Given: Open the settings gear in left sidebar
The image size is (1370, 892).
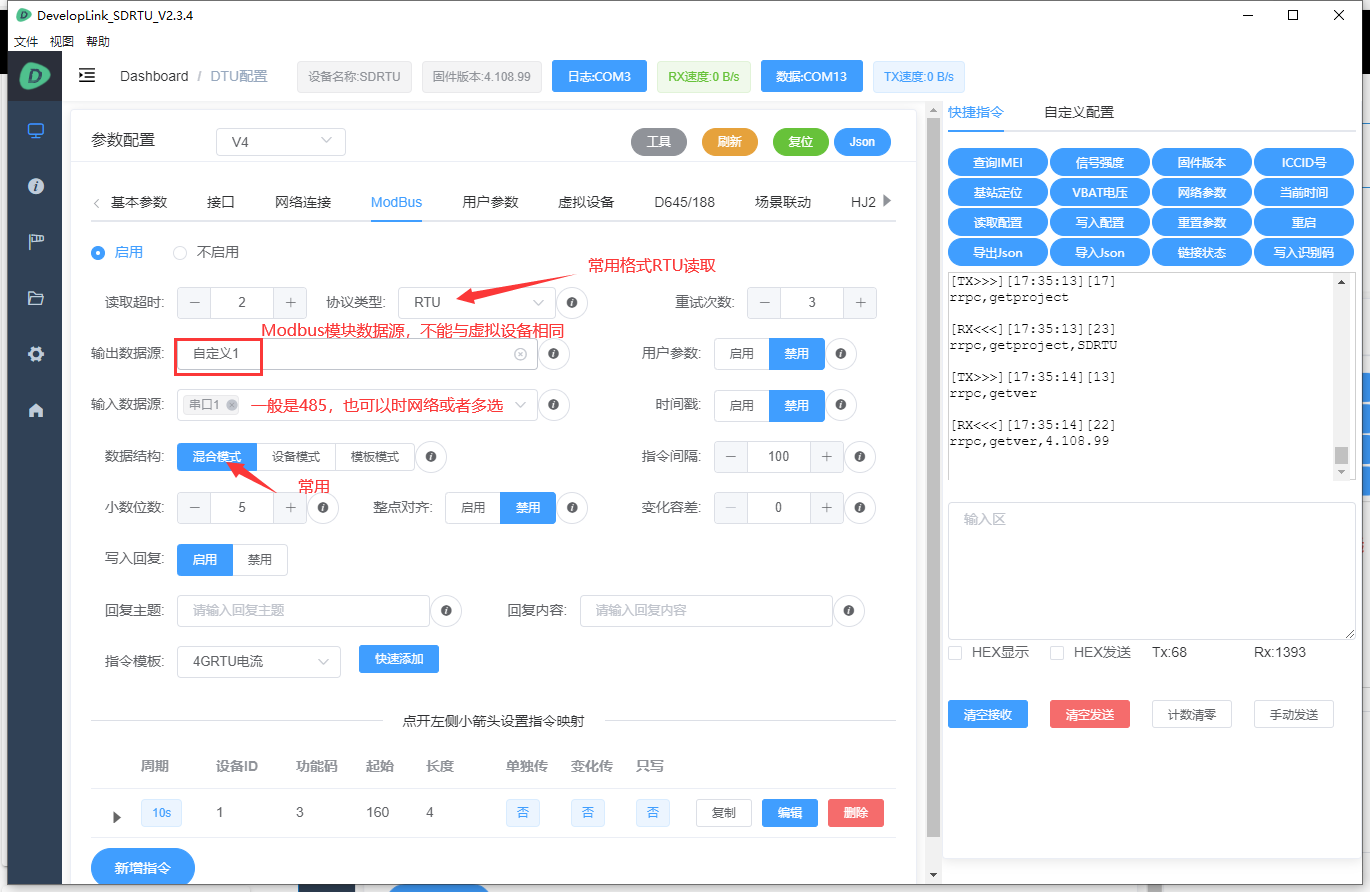Looking at the screenshot, I should tap(36, 354).
